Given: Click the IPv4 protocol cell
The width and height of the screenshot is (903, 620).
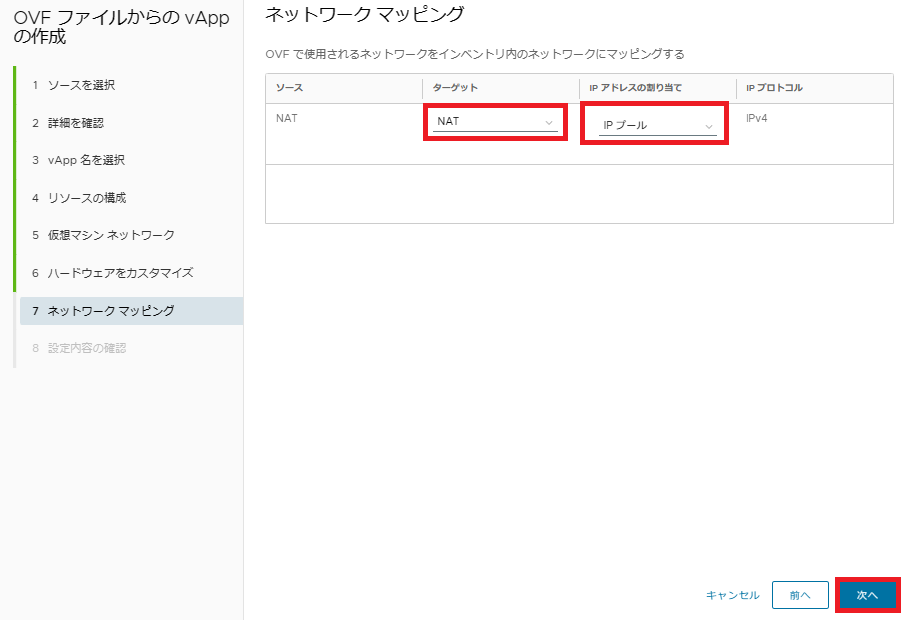Looking at the screenshot, I should point(757,118).
